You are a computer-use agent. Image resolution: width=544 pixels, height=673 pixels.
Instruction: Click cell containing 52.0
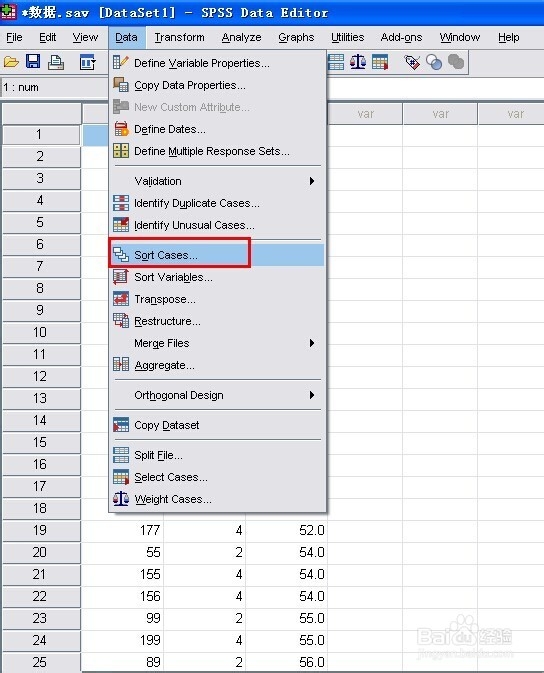287,531
